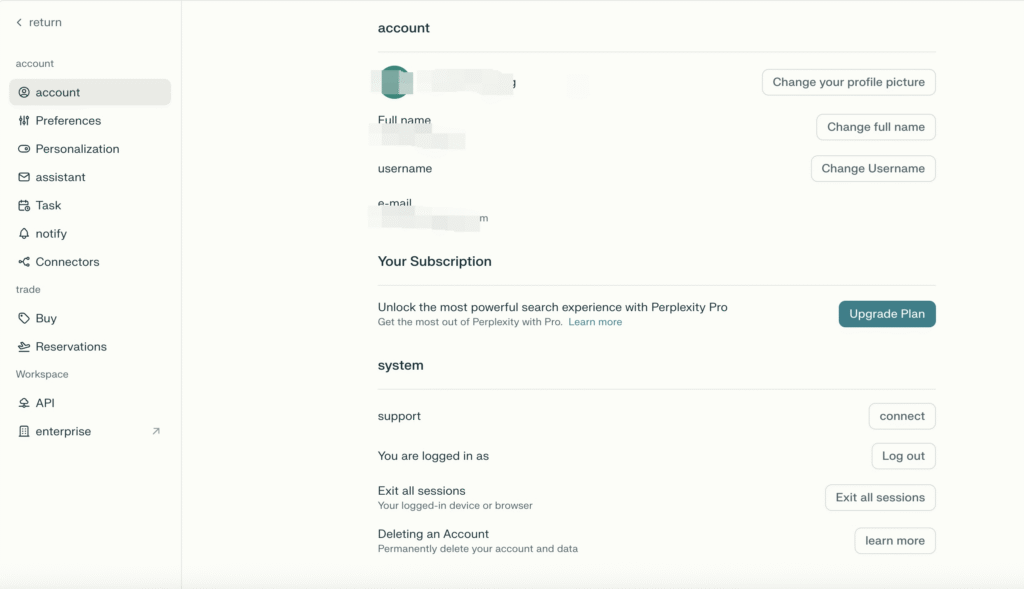Open the Learn more Pro link
This screenshot has height=589, width=1024.
(595, 322)
